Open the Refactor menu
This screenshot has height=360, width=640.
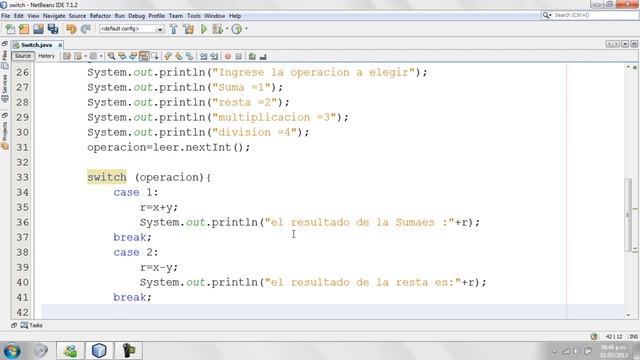tap(100, 16)
